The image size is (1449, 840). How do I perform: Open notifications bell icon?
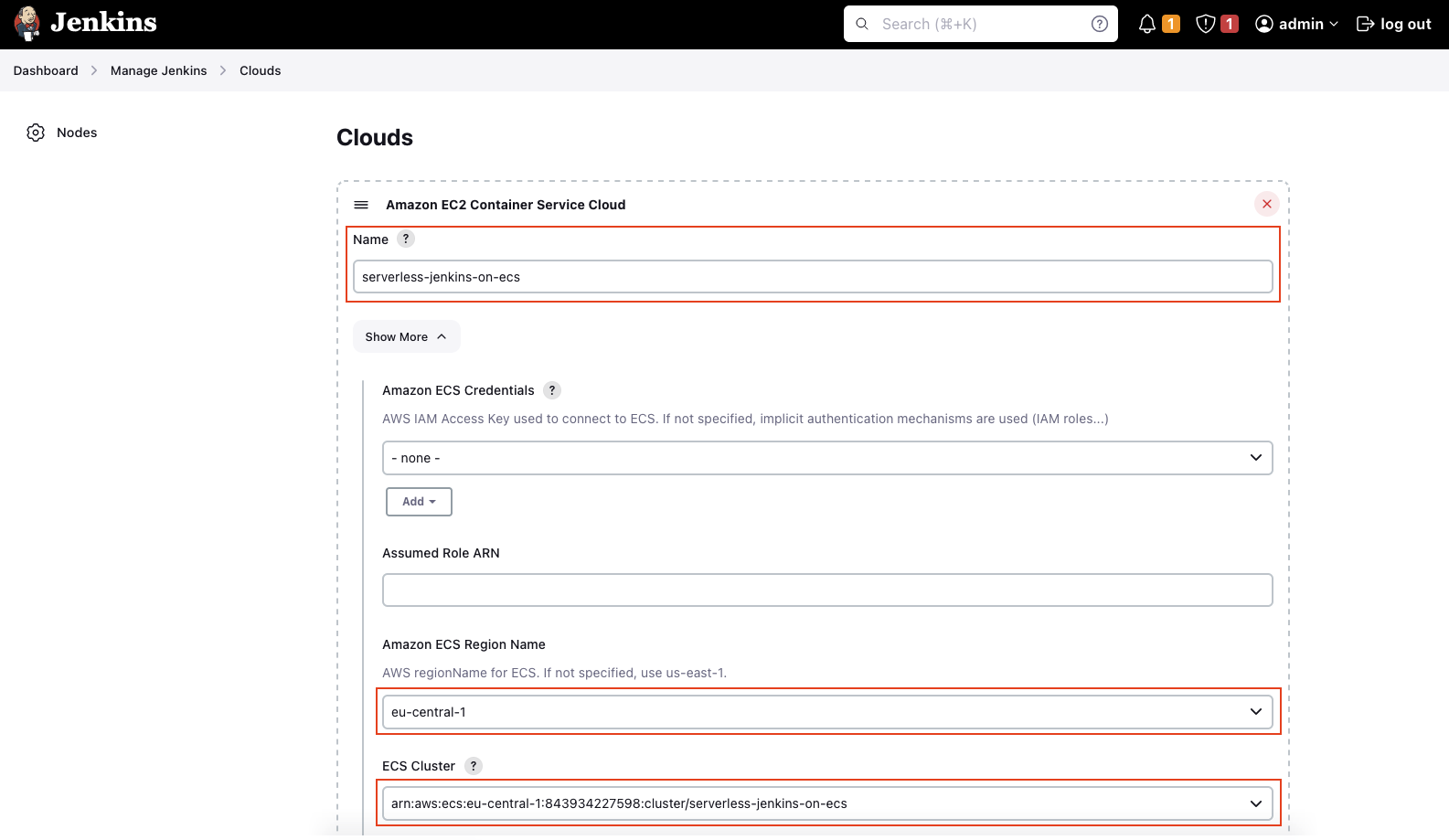[x=1147, y=24]
